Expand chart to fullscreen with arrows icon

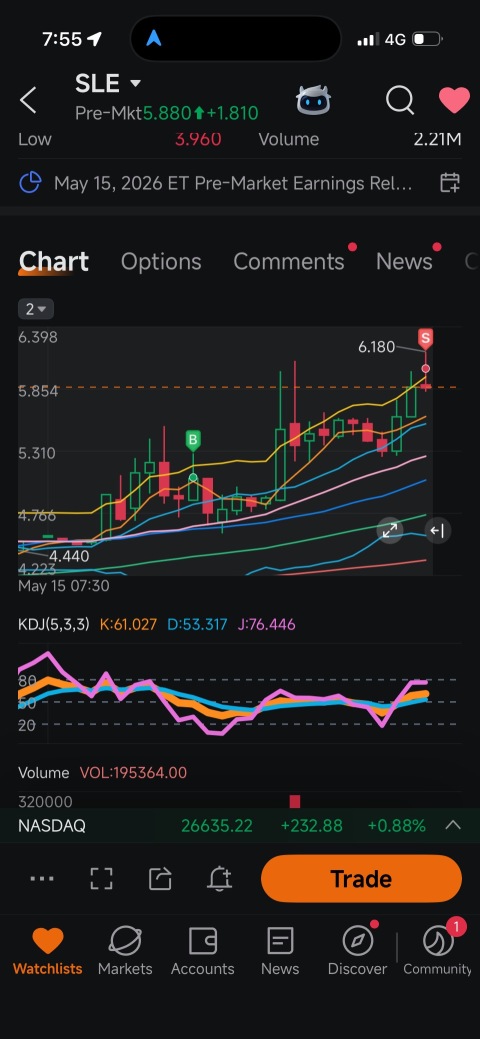[x=389, y=530]
